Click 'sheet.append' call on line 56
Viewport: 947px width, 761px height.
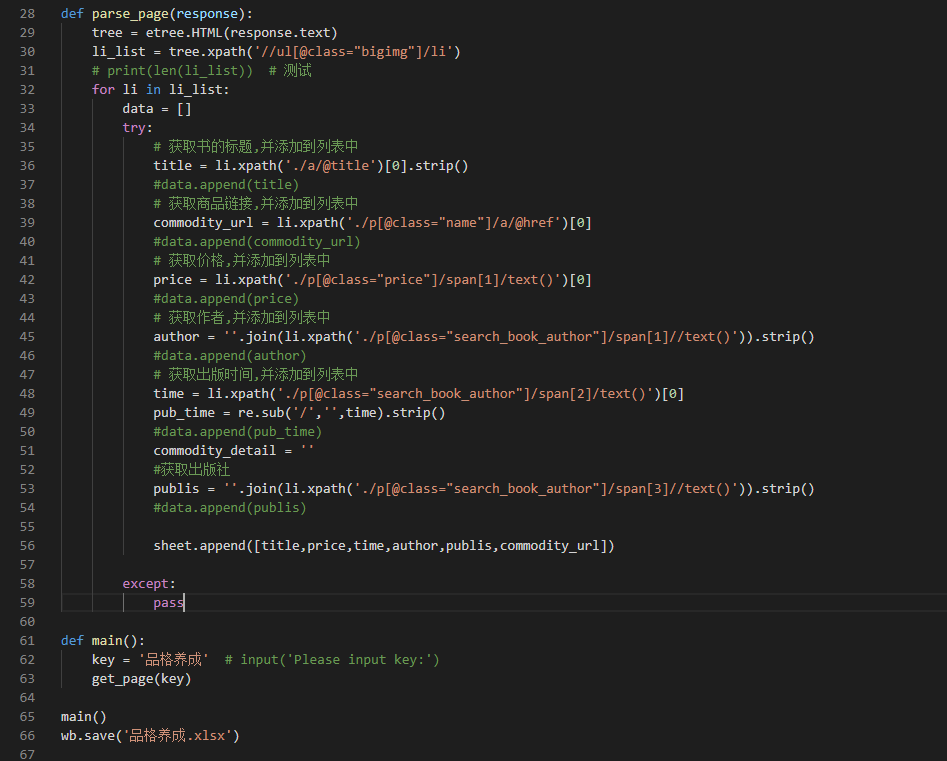(199, 546)
